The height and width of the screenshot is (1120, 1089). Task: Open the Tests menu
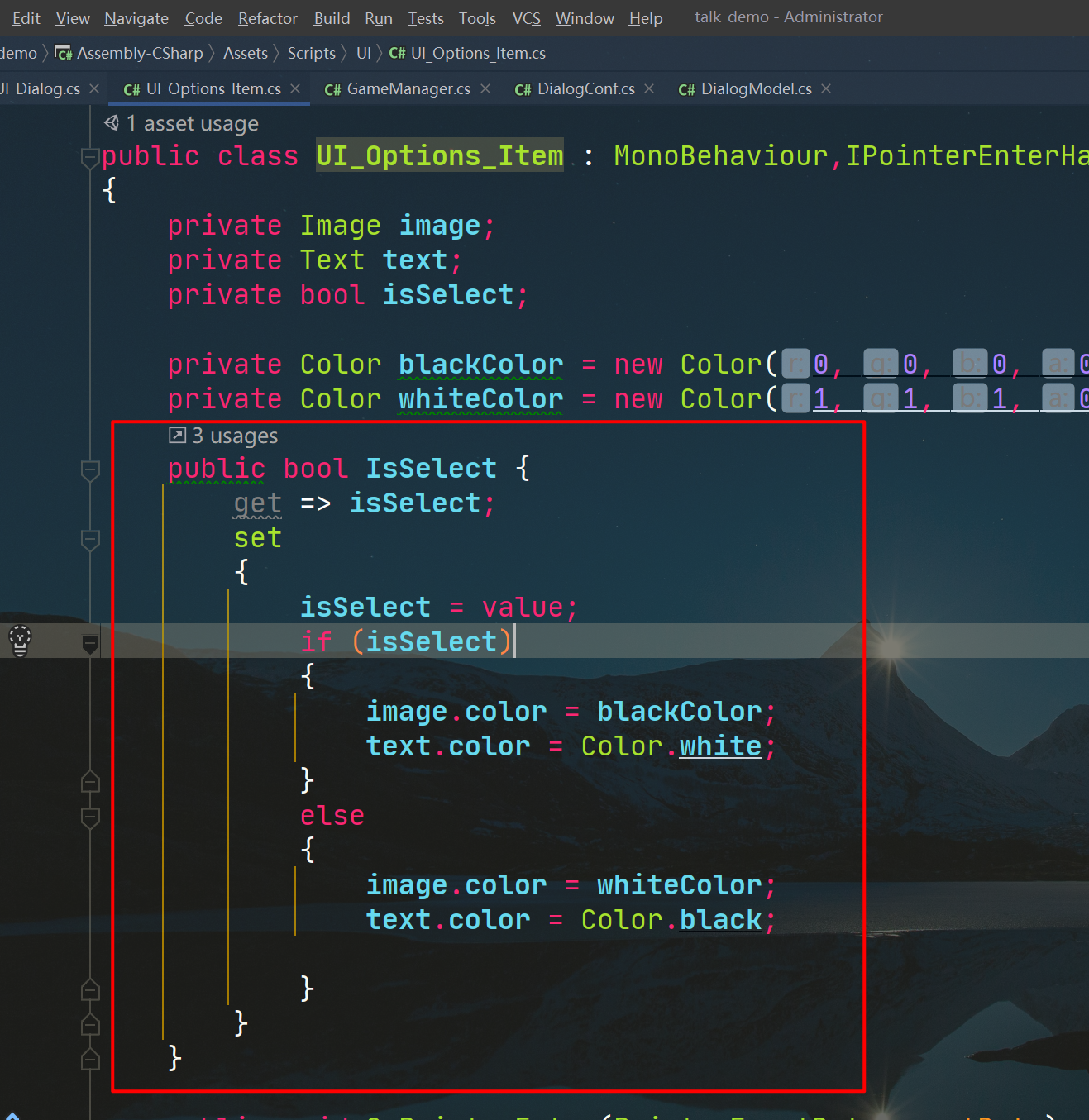(x=425, y=18)
